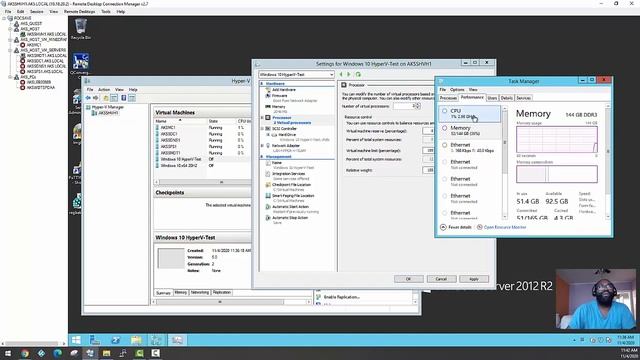This screenshot has height=360, width=640.
Task: Switch to the Processes tab in Task Manager
Action: tap(448, 98)
